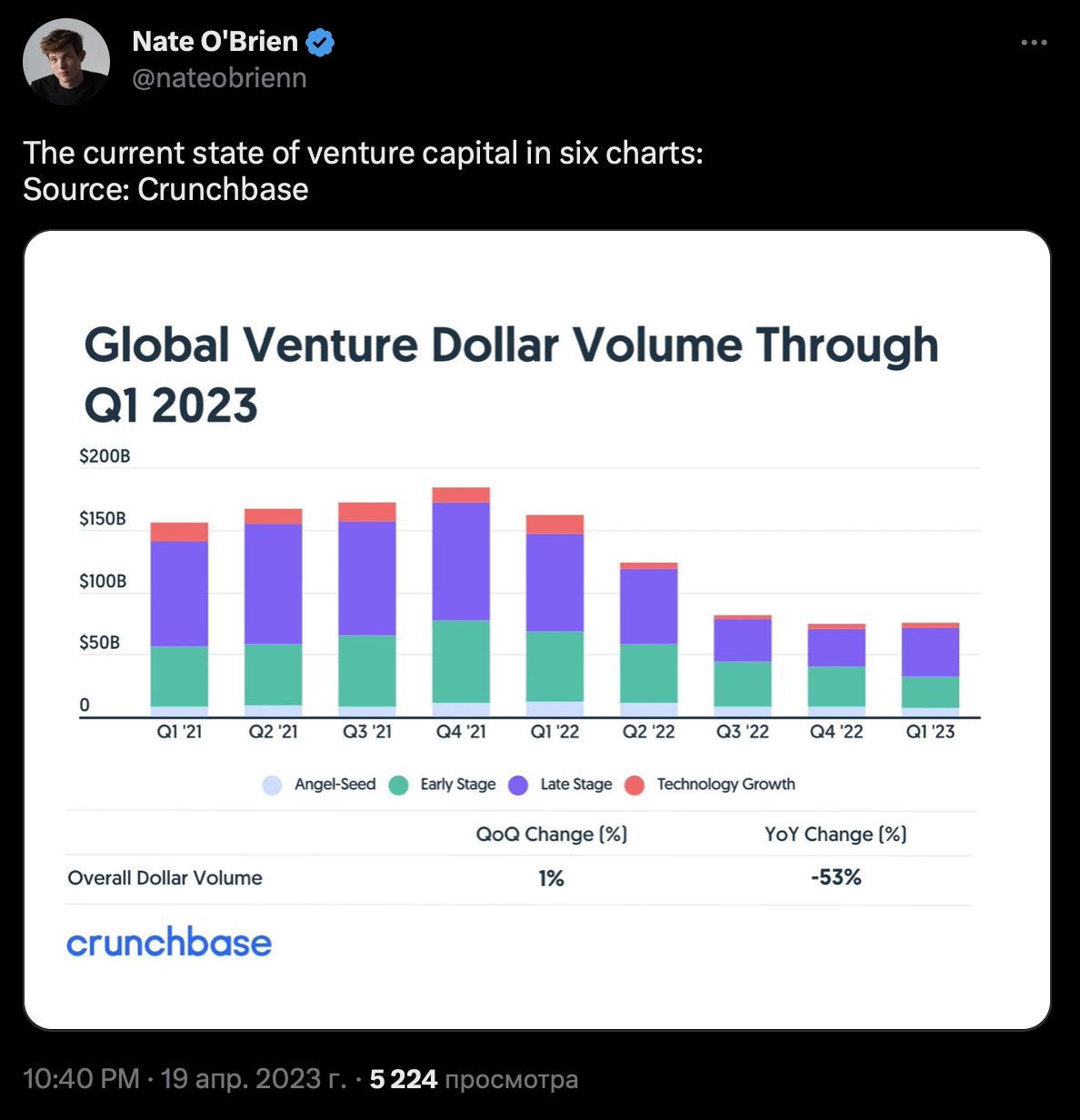The width and height of the screenshot is (1080, 1120).
Task: Click the Q4 '21 bar in chart
Action: tap(461, 602)
